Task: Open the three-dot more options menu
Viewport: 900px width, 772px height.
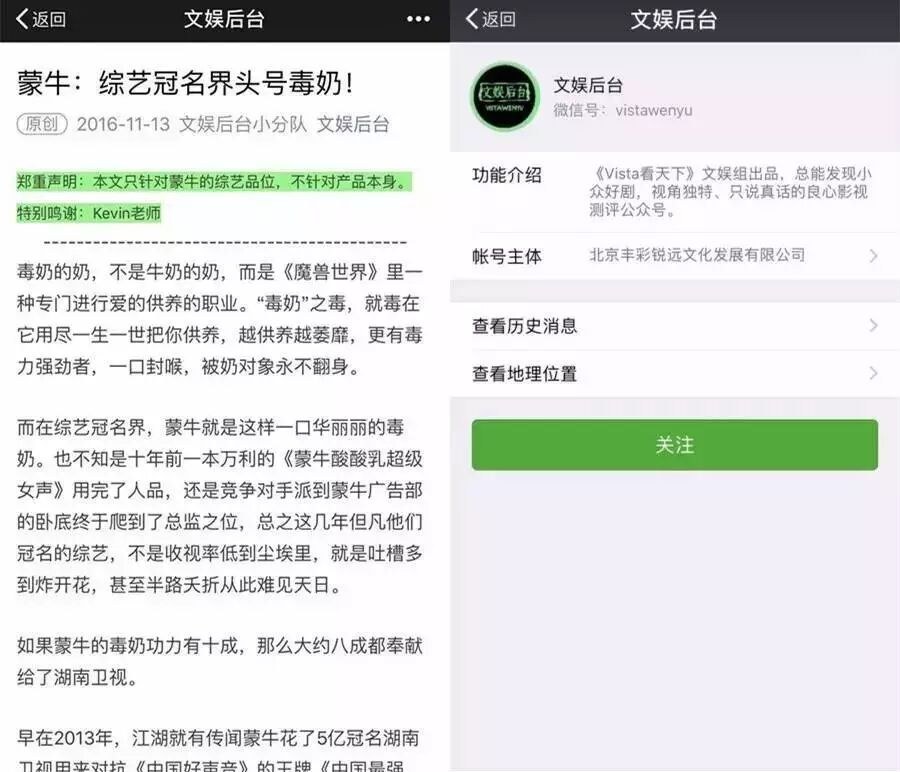Action: tap(418, 20)
